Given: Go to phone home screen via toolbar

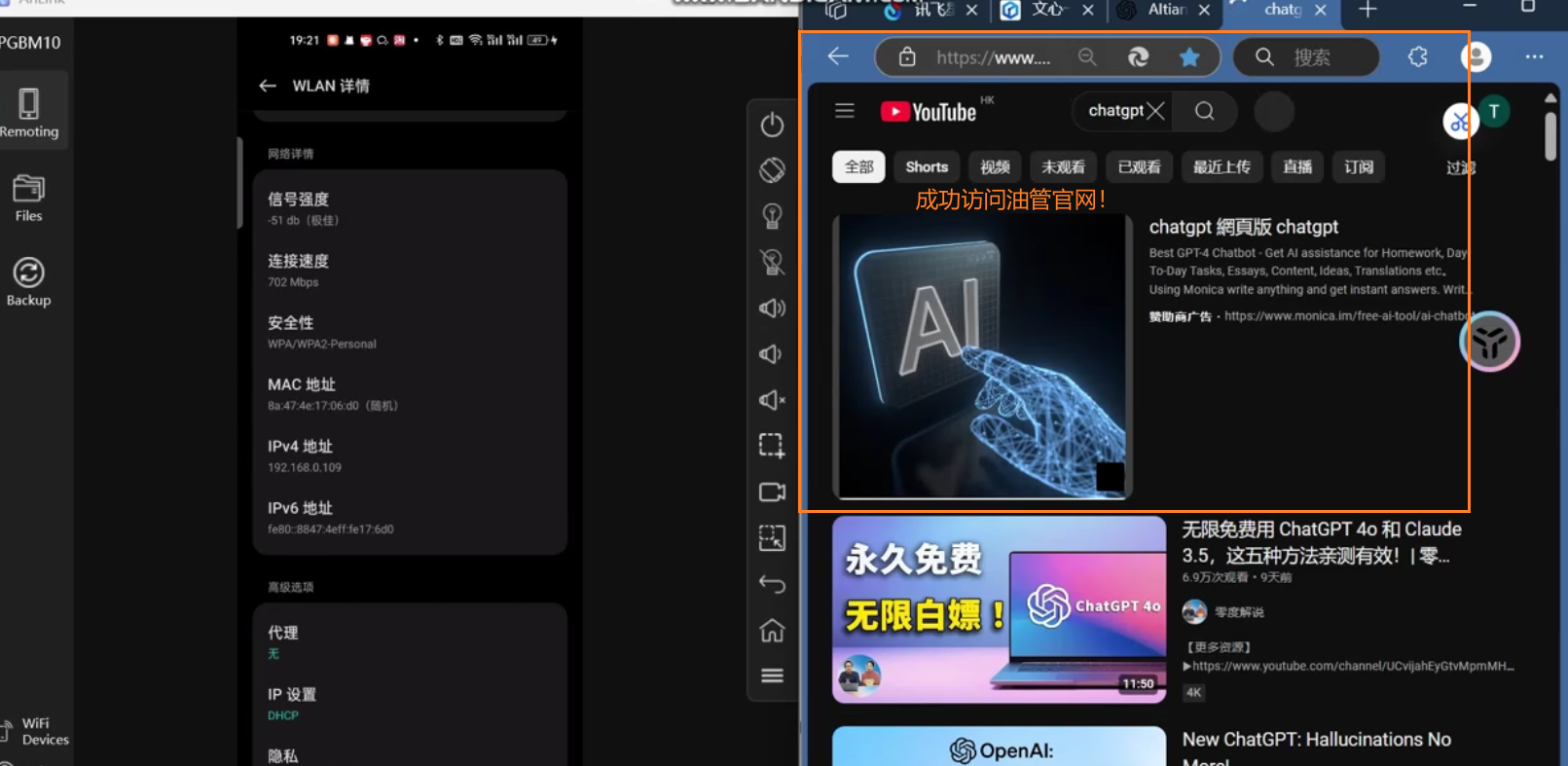Looking at the screenshot, I should point(772,631).
